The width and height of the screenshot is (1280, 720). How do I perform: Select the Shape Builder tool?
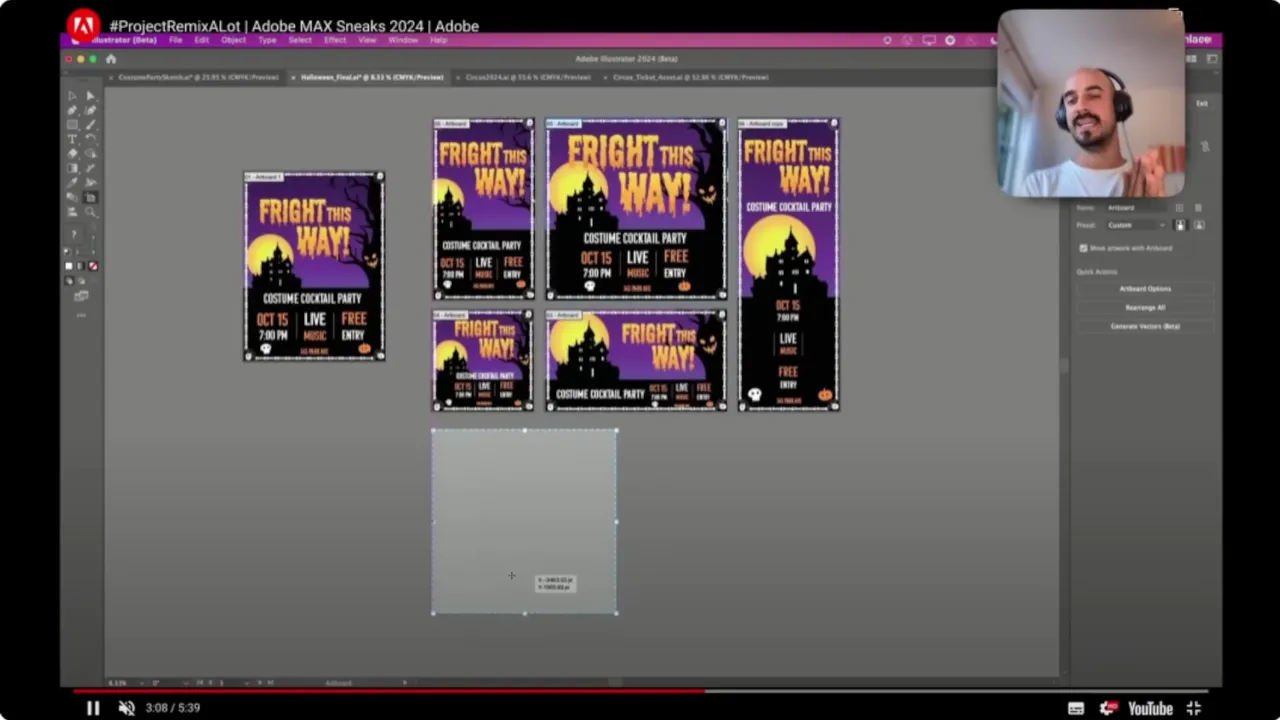(90, 153)
